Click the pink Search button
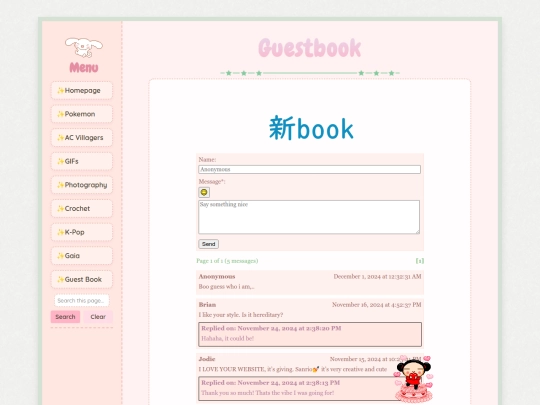 tap(65, 317)
